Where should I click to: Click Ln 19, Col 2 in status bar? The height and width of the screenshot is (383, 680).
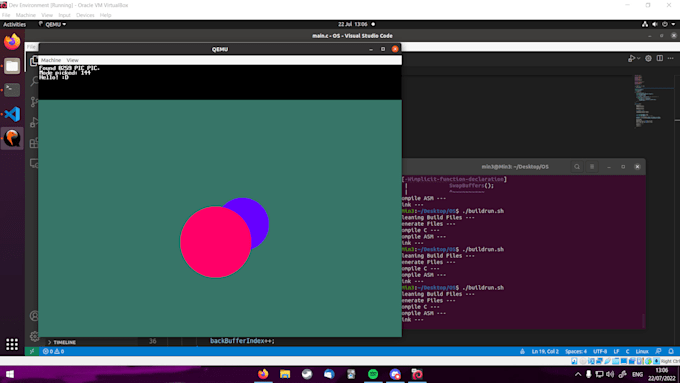click(x=545, y=351)
